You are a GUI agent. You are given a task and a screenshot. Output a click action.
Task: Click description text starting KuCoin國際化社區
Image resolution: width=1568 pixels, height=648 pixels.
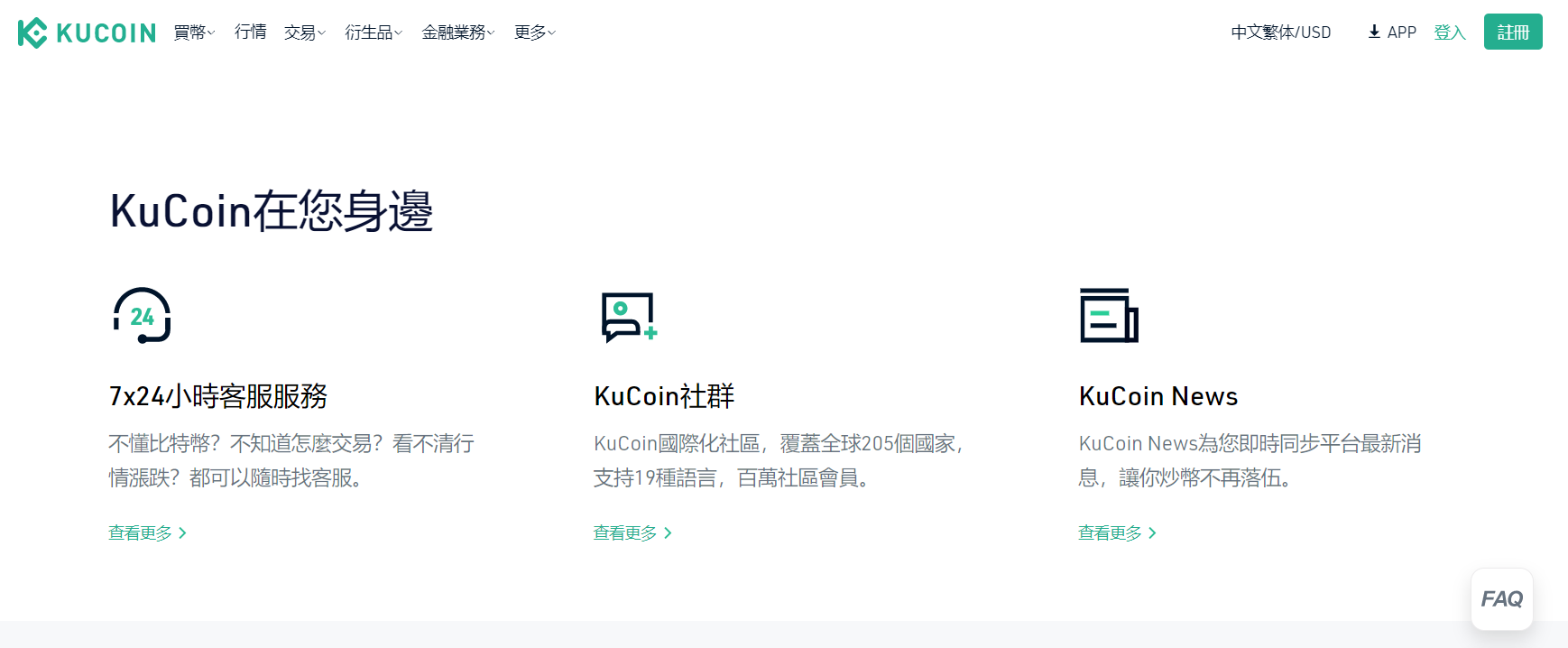[779, 460]
